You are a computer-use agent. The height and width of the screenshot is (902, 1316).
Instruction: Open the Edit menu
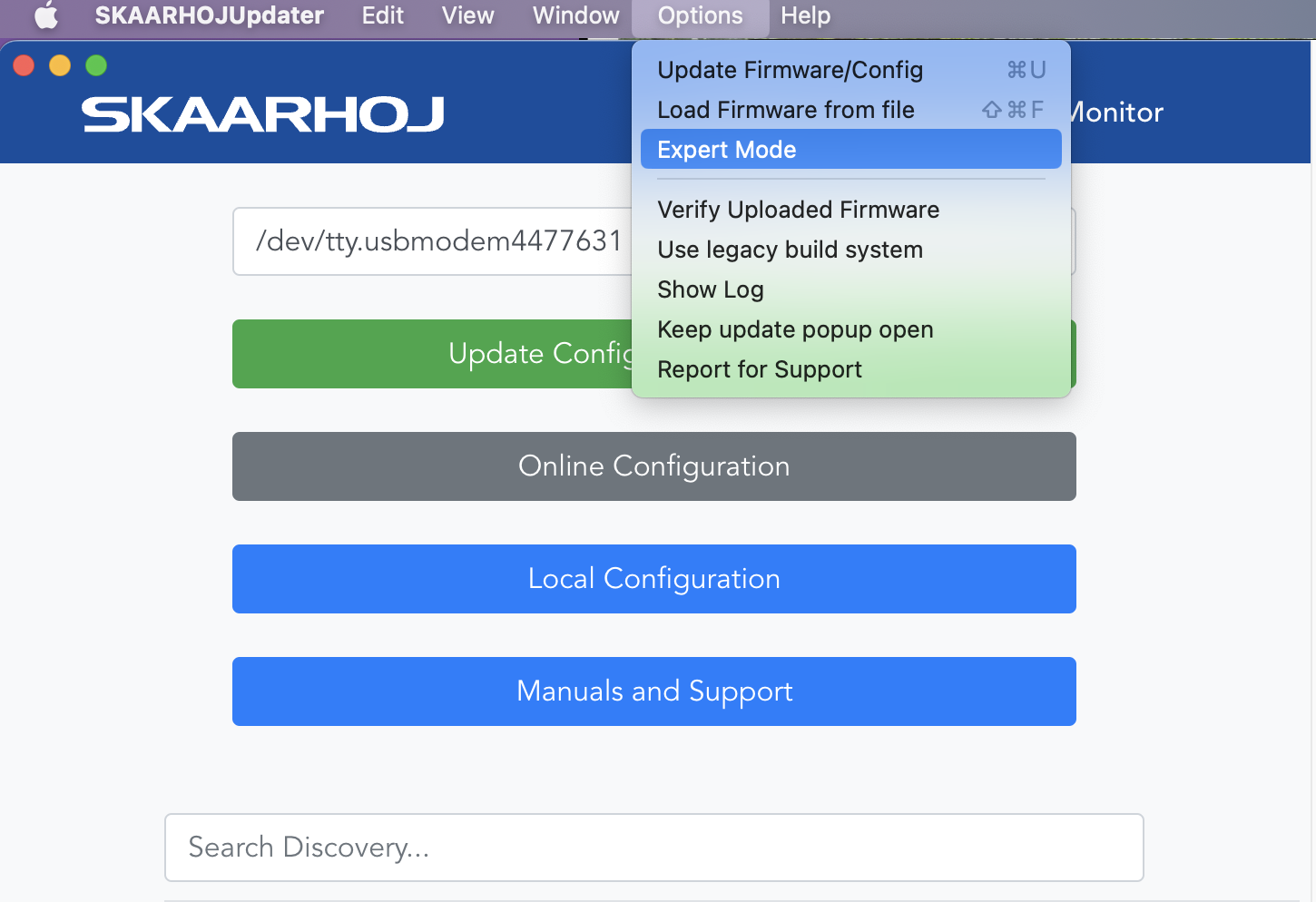click(382, 15)
